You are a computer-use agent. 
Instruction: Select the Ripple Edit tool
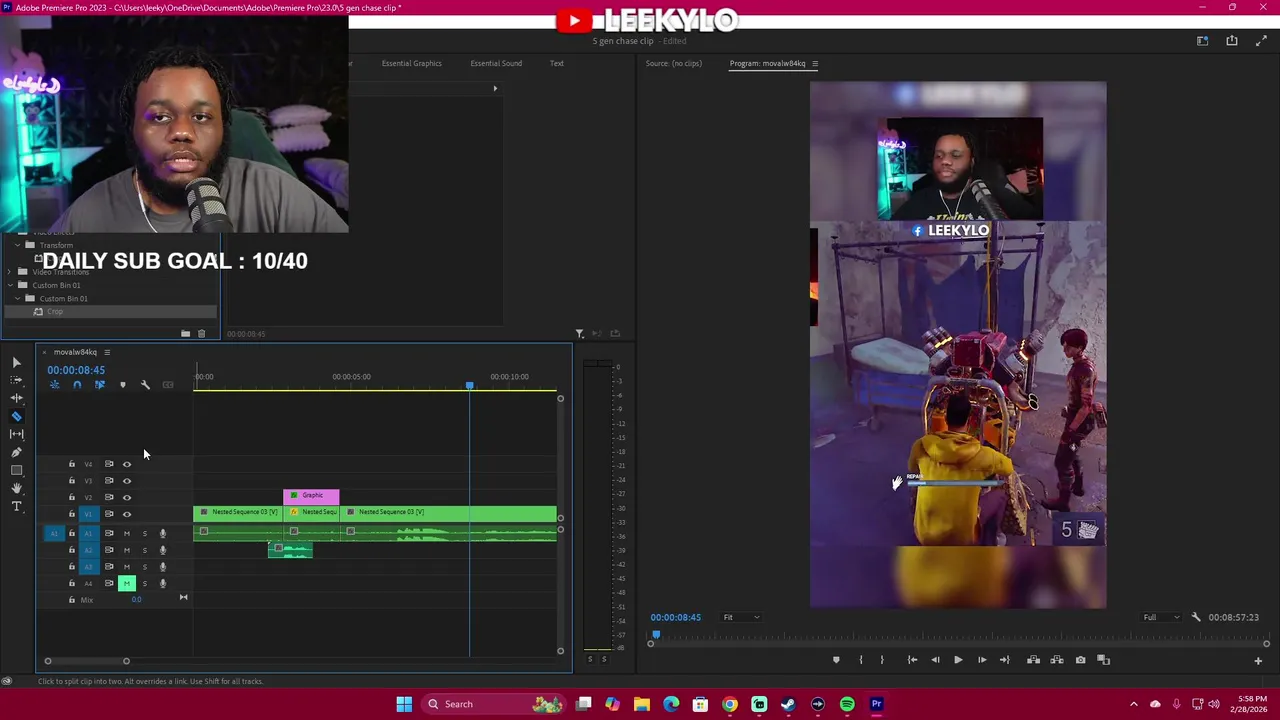pyautogui.click(x=16, y=398)
